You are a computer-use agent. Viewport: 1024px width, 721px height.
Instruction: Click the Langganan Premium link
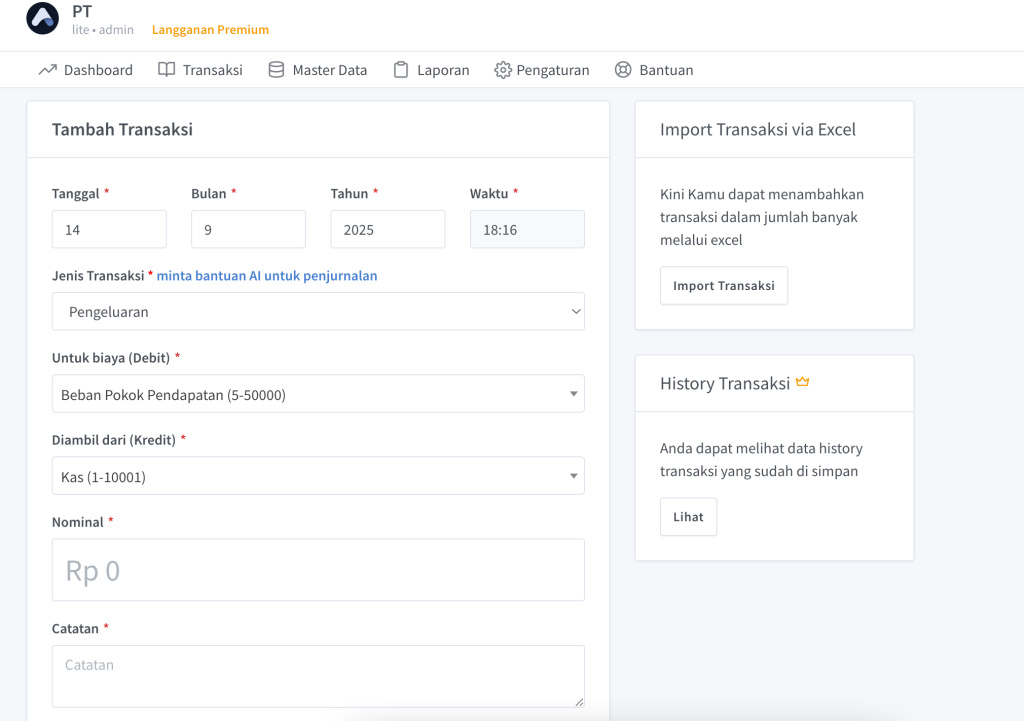[x=210, y=30]
